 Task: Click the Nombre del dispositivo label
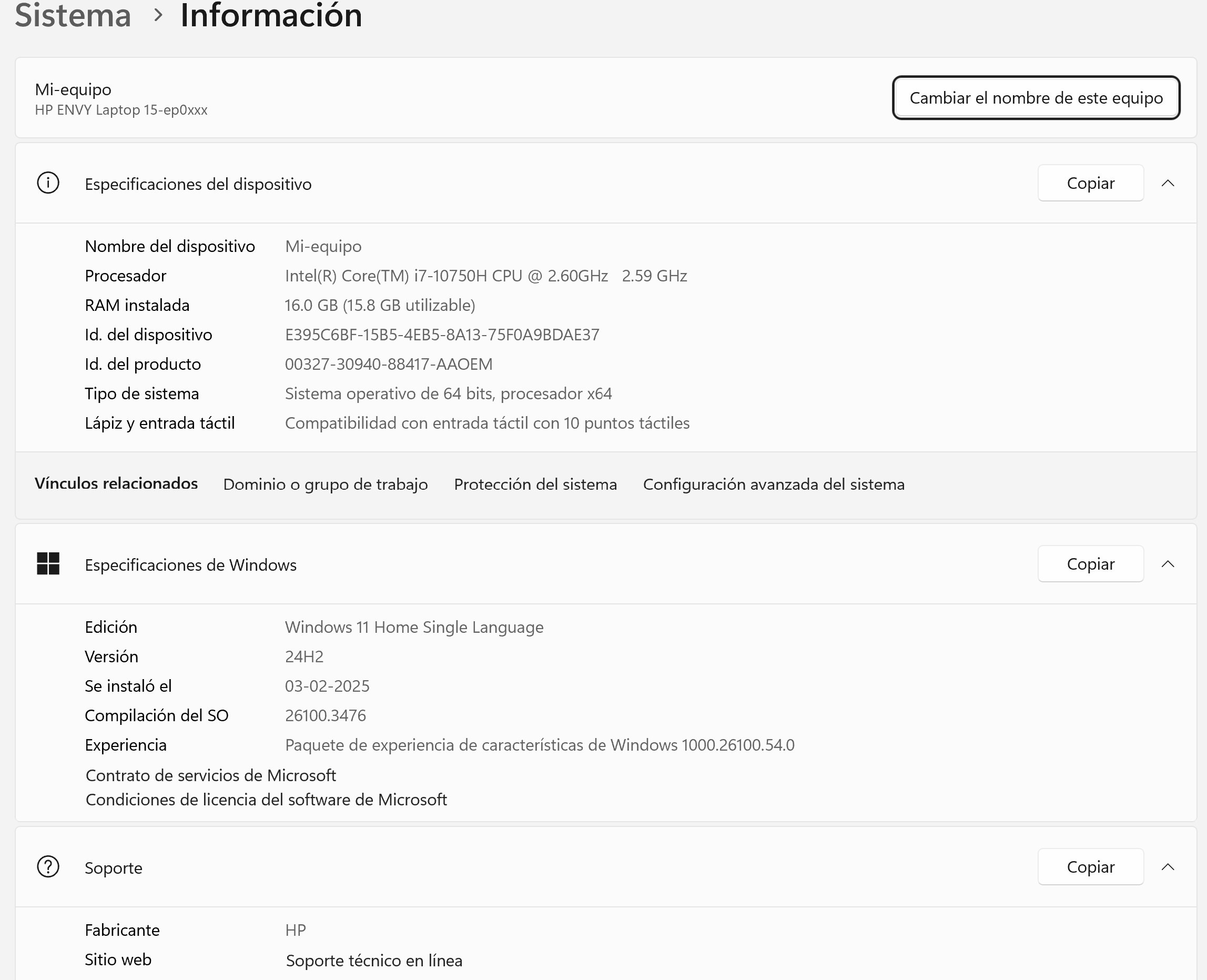[170, 247]
